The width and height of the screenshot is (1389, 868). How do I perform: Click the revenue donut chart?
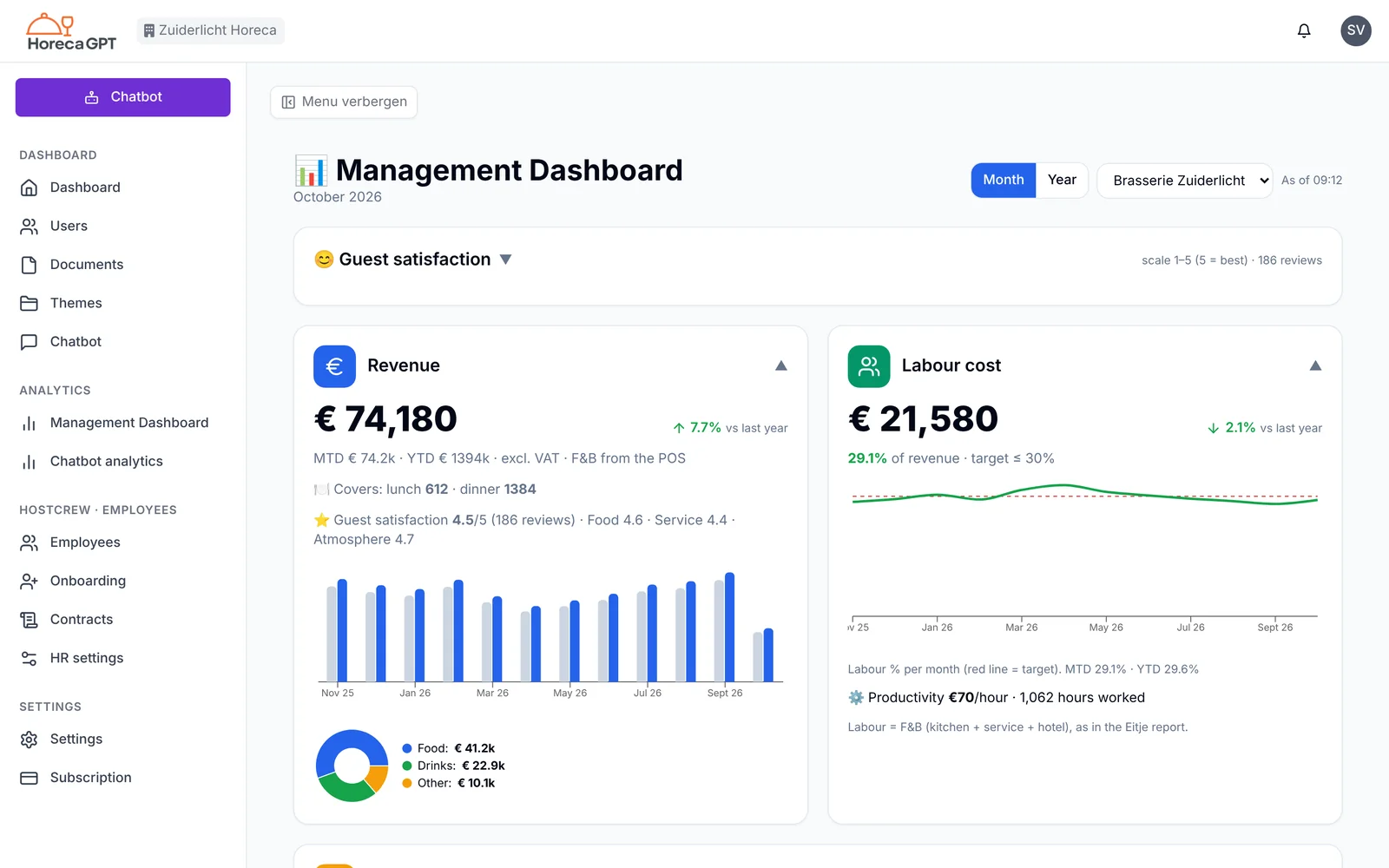(x=352, y=766)
